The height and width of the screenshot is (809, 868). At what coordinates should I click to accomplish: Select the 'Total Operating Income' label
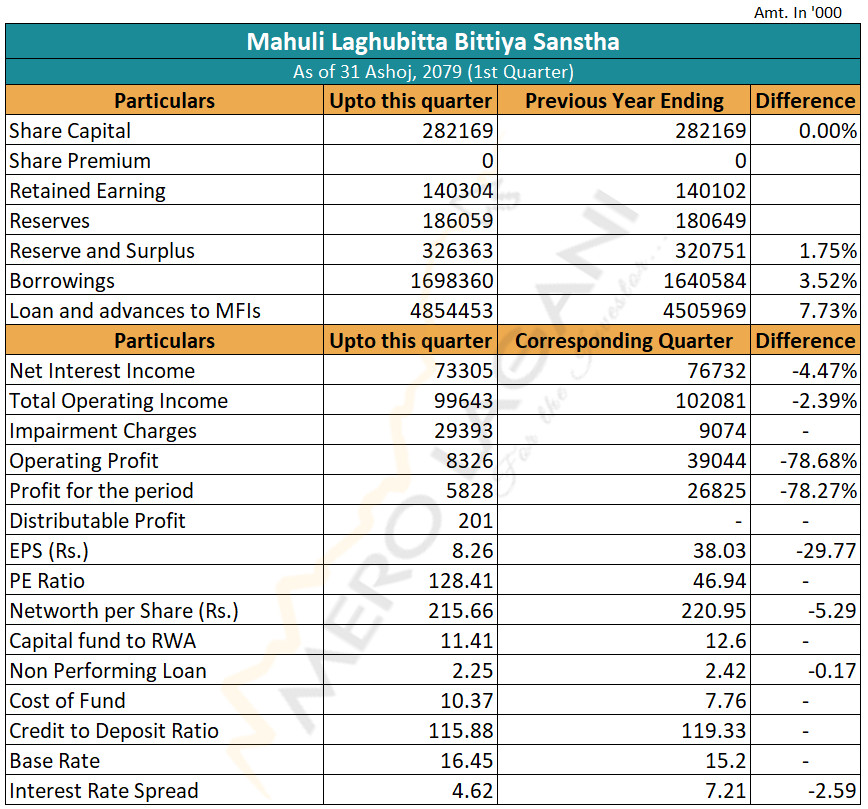coord(118,401)
